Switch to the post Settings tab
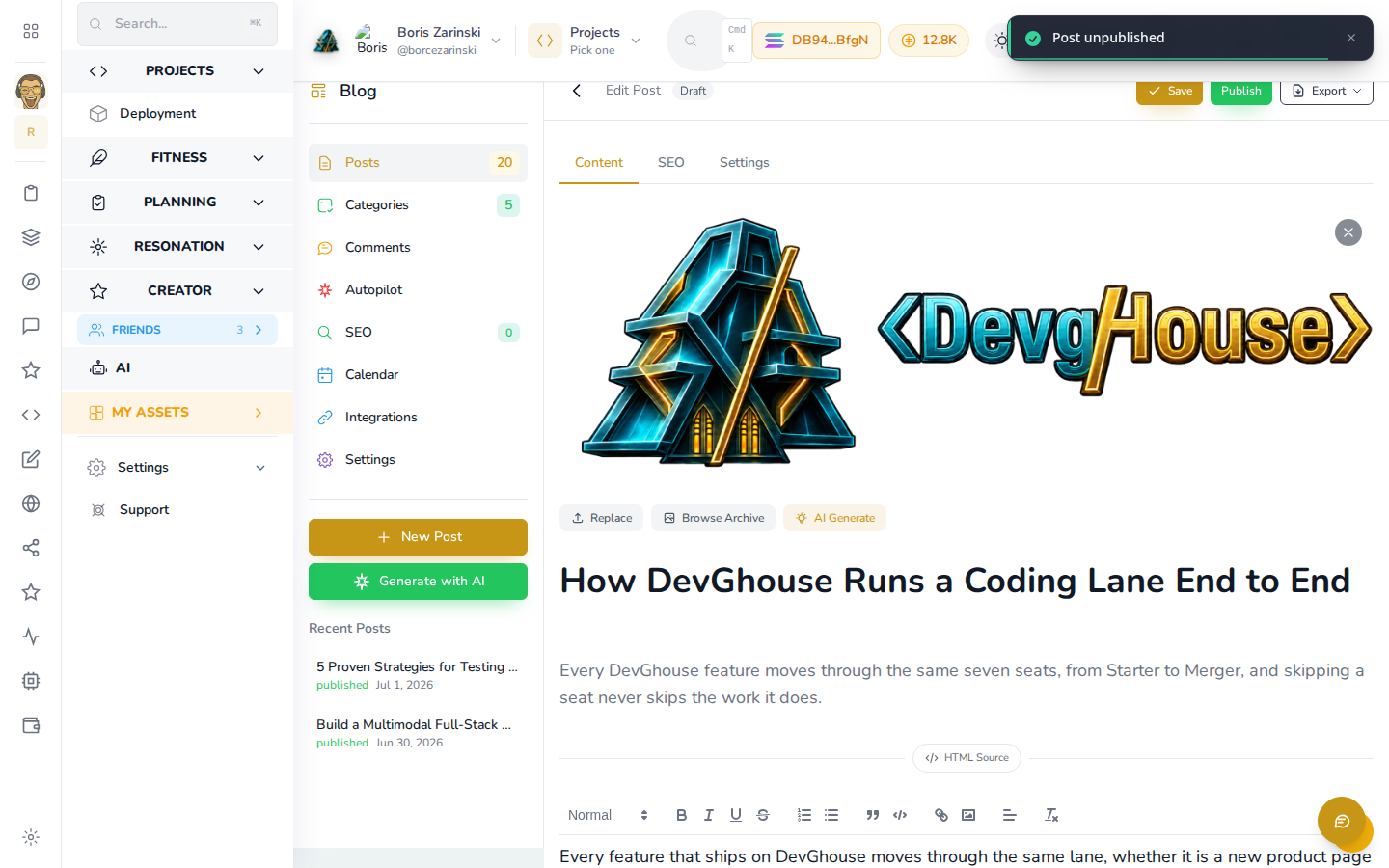 pyautogui.click(x=745, y=162)
